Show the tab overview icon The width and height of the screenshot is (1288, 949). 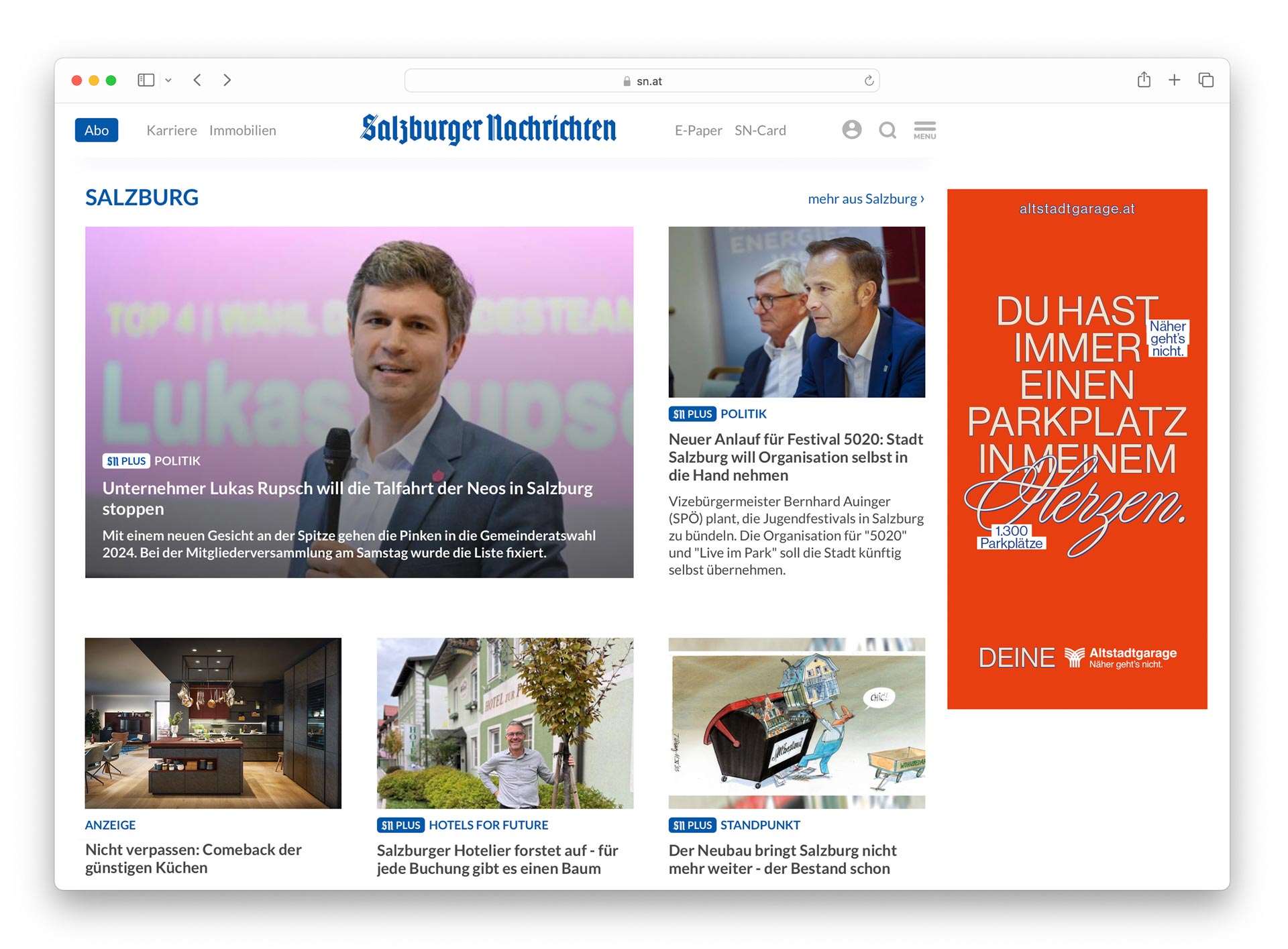(1205, 80)
